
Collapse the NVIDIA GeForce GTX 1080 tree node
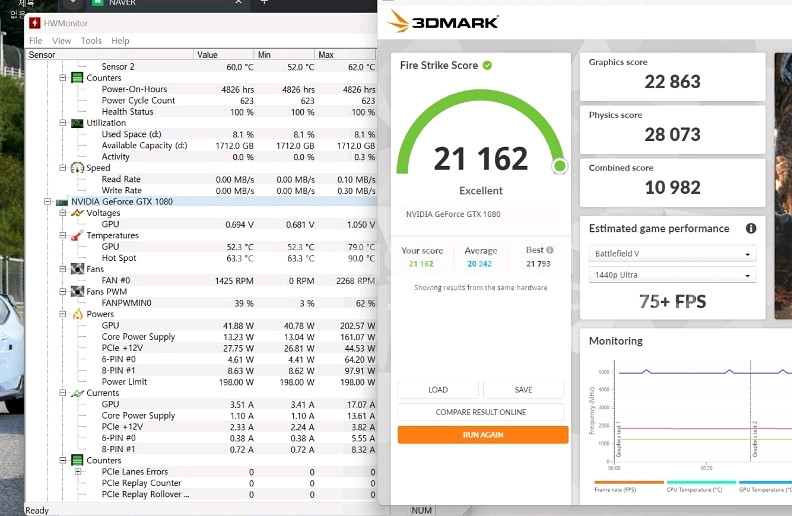click(47, 201)
